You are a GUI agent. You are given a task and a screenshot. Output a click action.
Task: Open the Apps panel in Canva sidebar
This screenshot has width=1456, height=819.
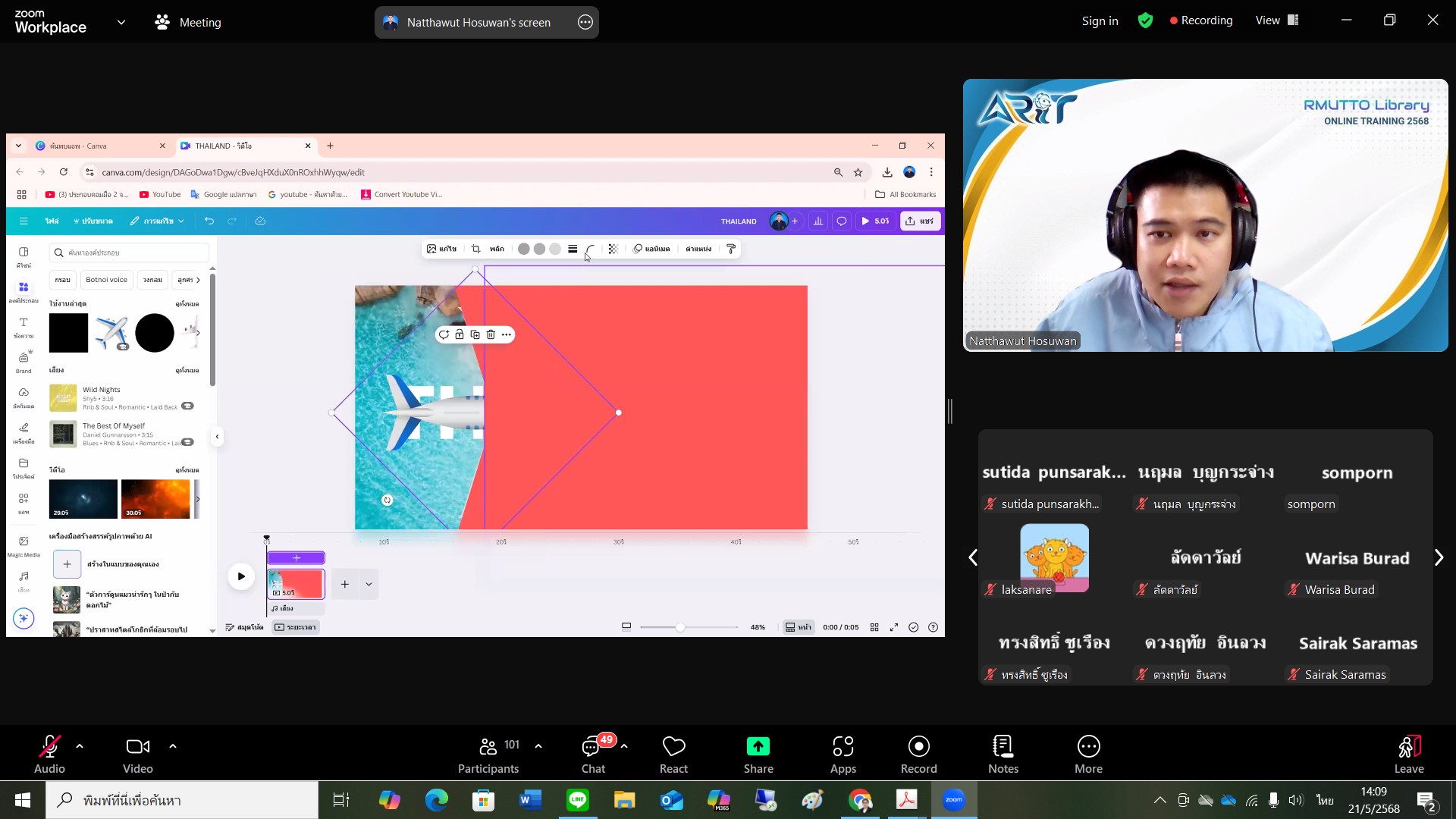coord(24,503)
